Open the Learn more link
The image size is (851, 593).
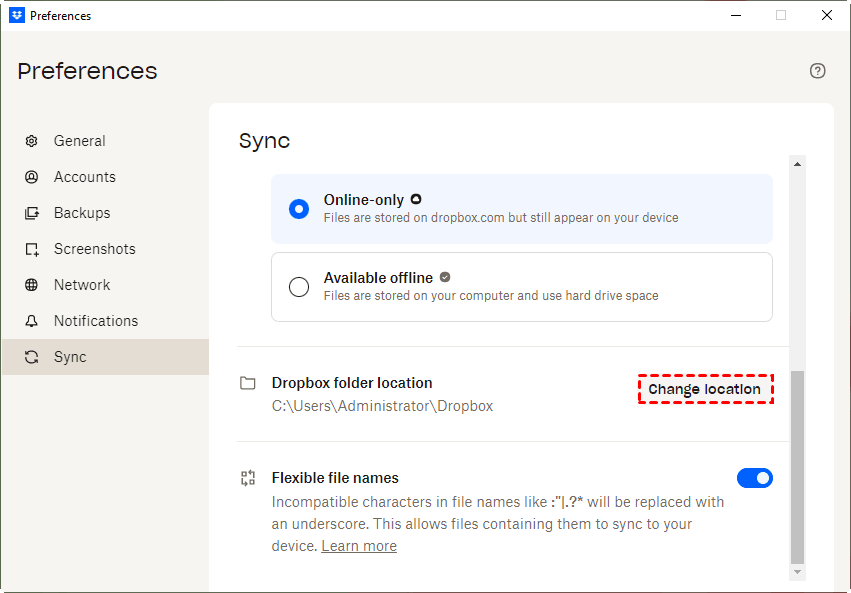359,546
